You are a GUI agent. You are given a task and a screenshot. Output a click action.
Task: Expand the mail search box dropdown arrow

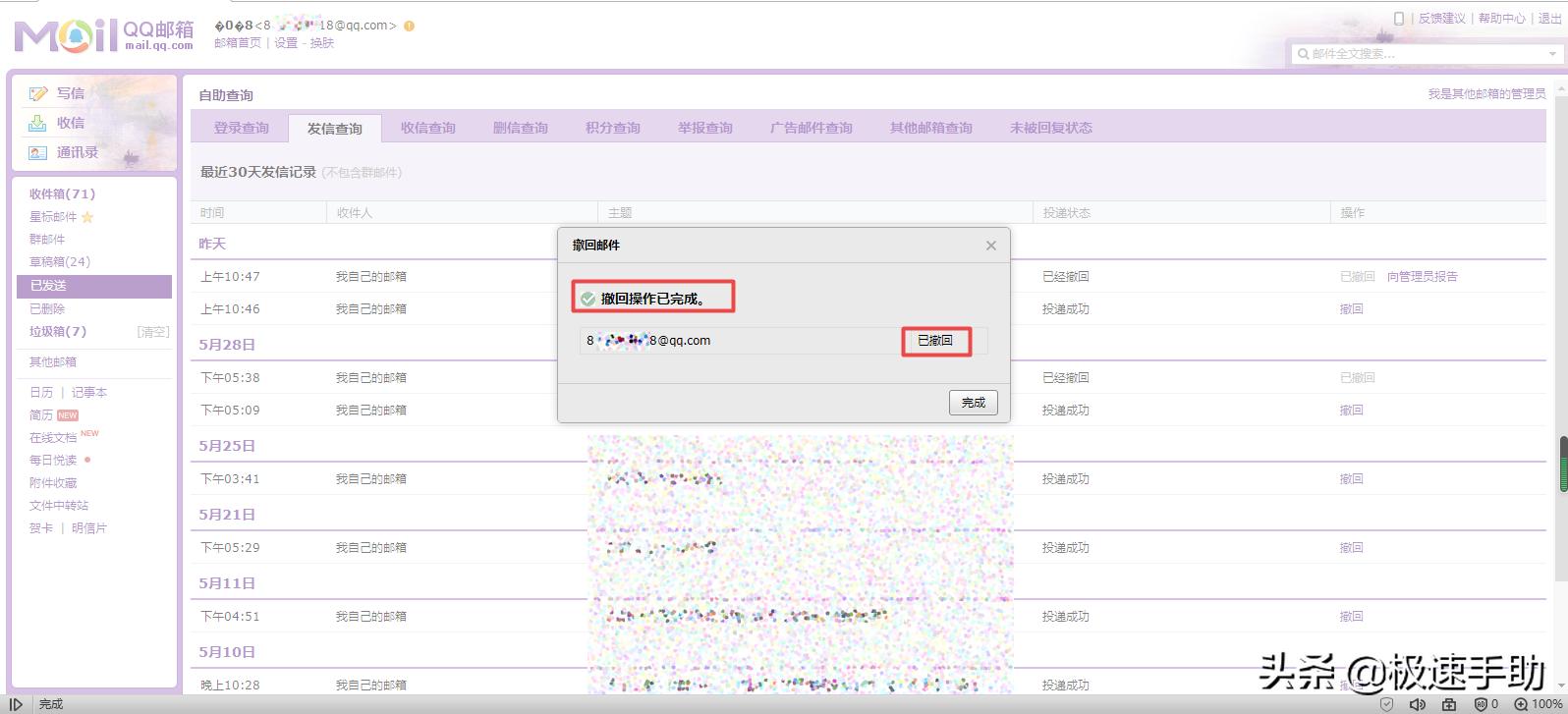point(1552,54)
